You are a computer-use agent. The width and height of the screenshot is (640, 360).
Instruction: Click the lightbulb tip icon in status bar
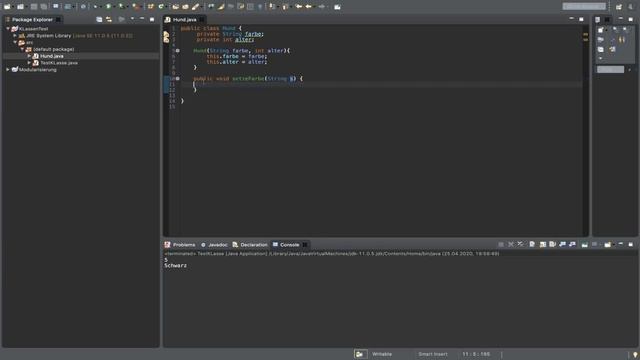pyautogui.click(x=635, y=355)
